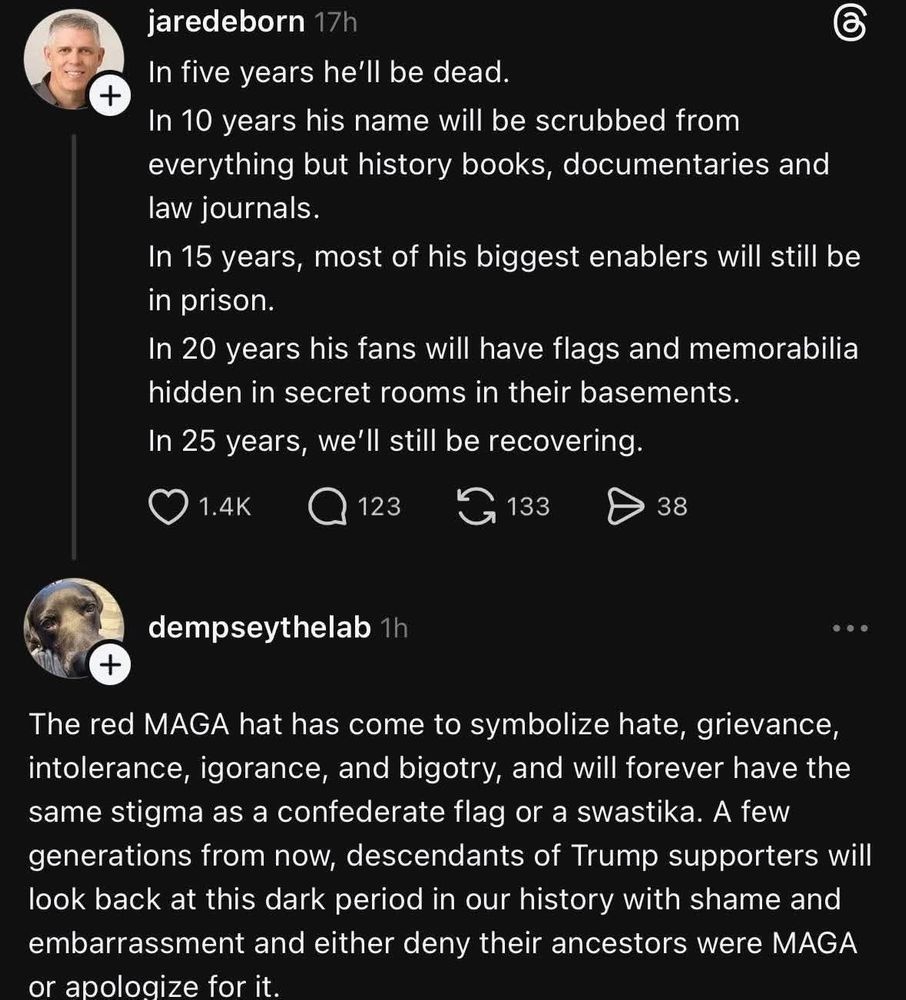Repost jaredeborn's post using the repost arrows

click(476, 506)
